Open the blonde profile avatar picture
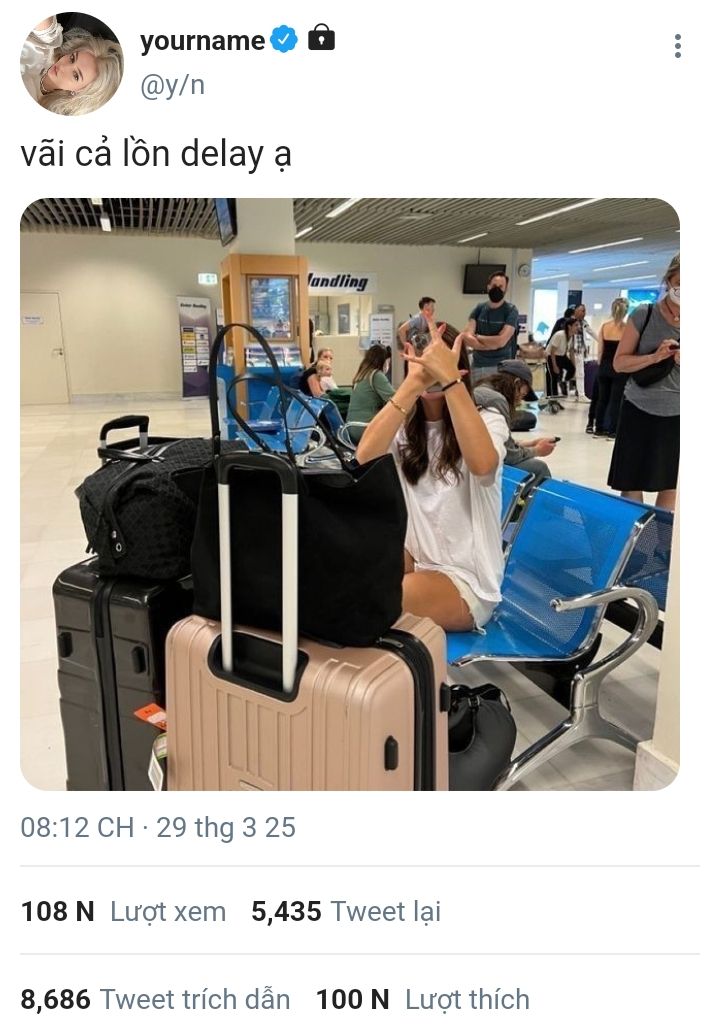 point(72,64)
